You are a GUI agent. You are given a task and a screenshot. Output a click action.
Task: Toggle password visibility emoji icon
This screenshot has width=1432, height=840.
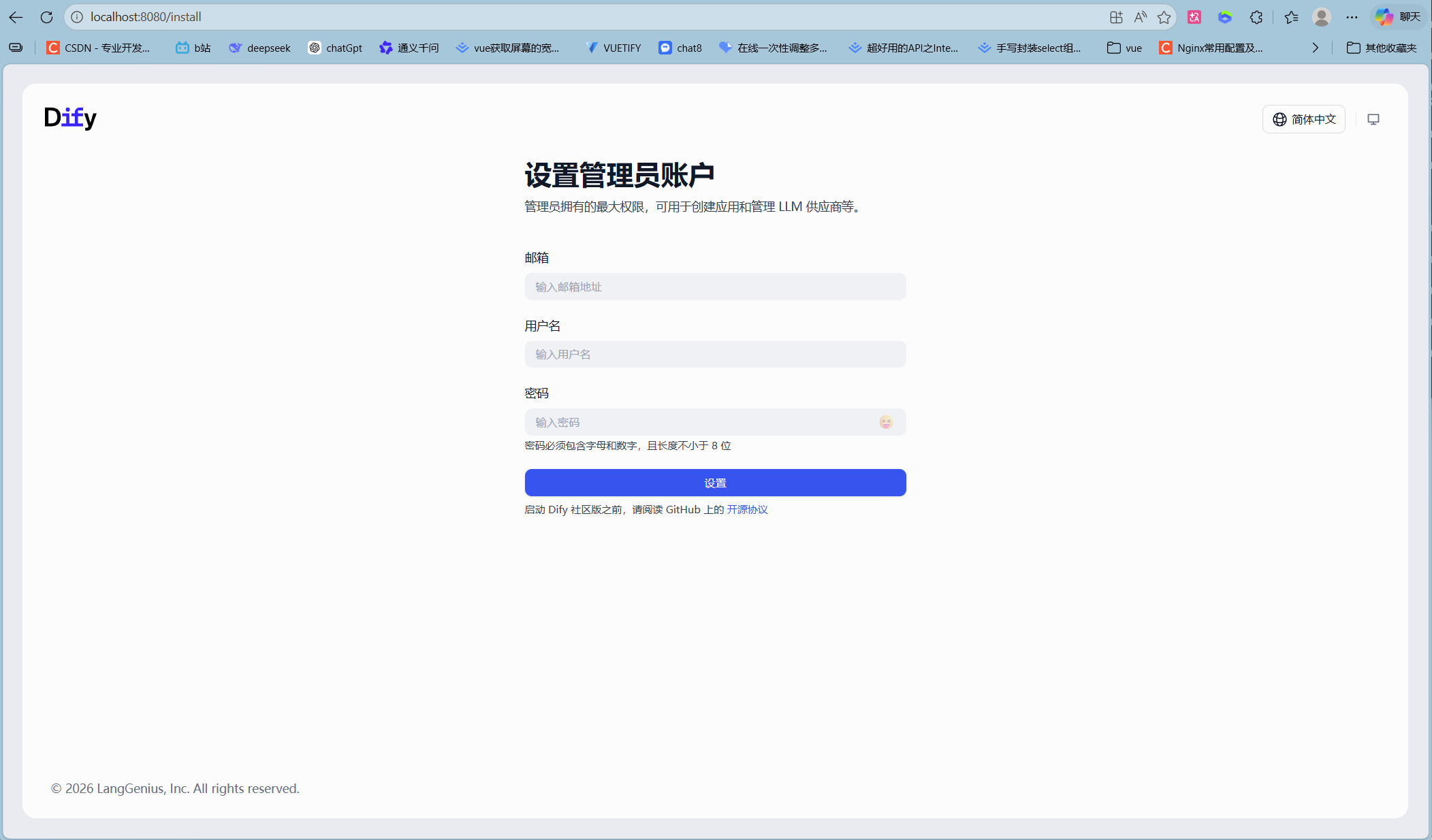886,422
